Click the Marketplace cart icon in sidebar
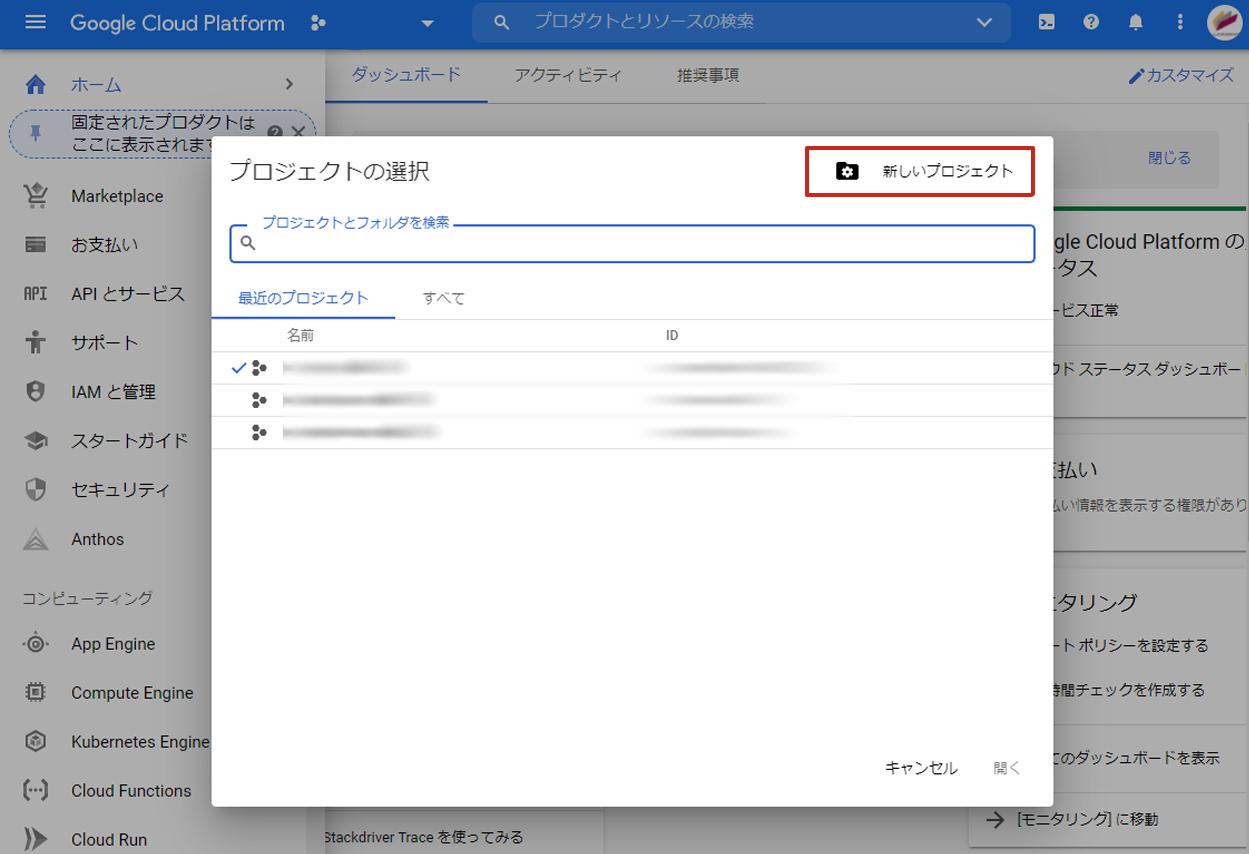Screen dimensions: 1249x854 36,196
